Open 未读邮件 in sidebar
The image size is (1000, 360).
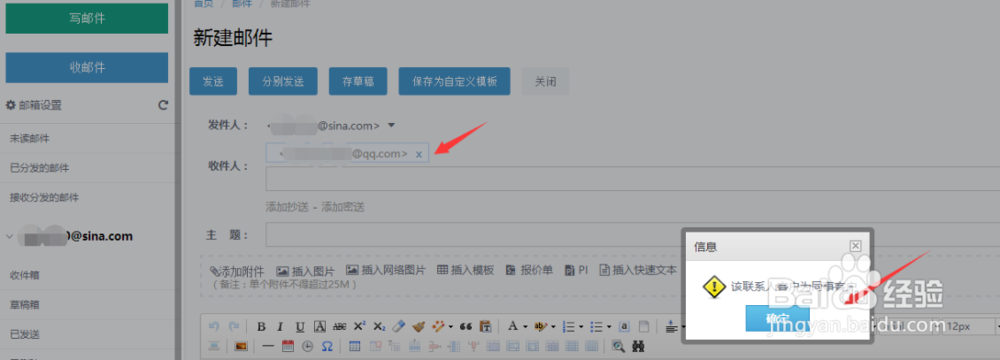click(x=30, y=139)
